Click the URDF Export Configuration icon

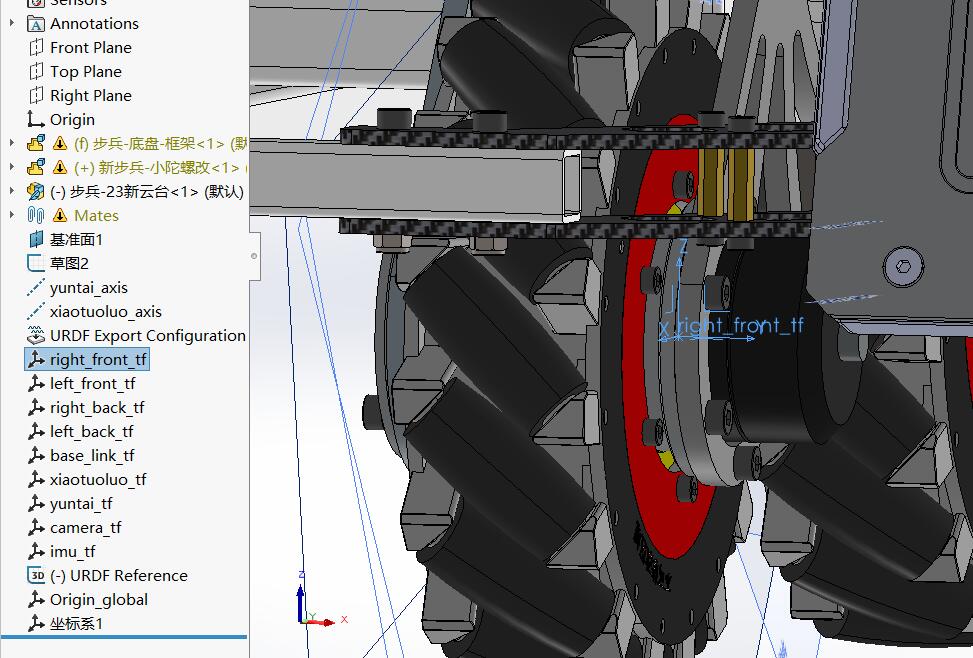36,335
